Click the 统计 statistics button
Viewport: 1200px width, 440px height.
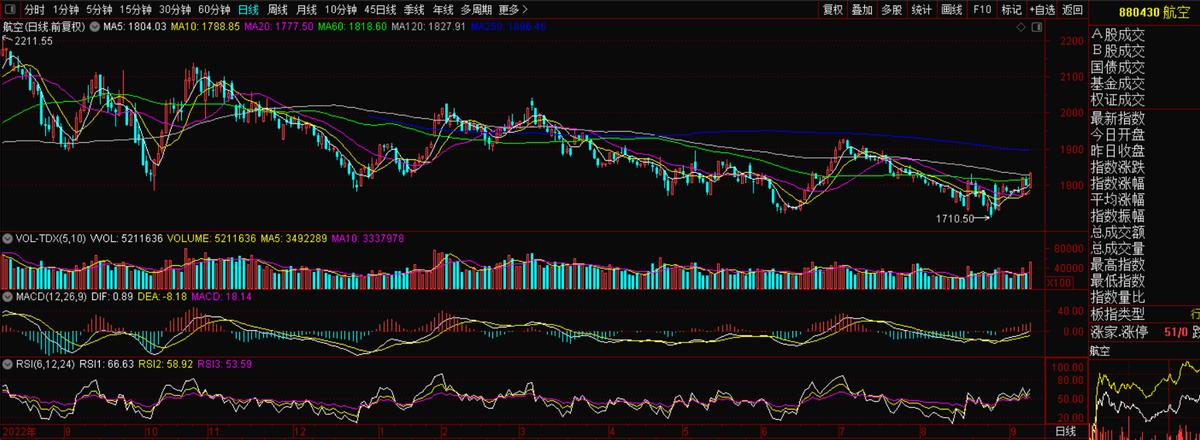(x=922, y=9)
